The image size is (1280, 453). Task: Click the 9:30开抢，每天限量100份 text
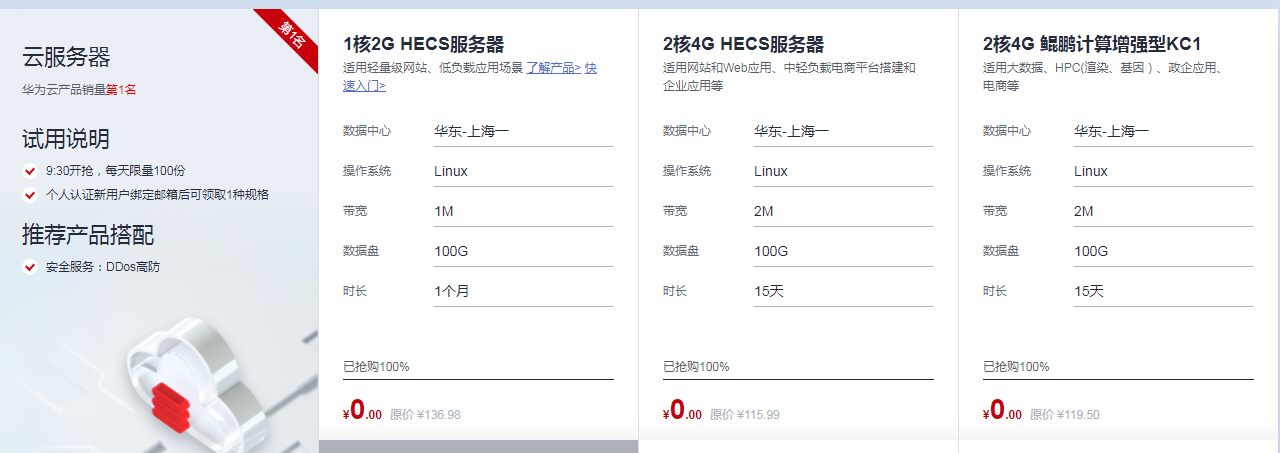tap(116, 171)
